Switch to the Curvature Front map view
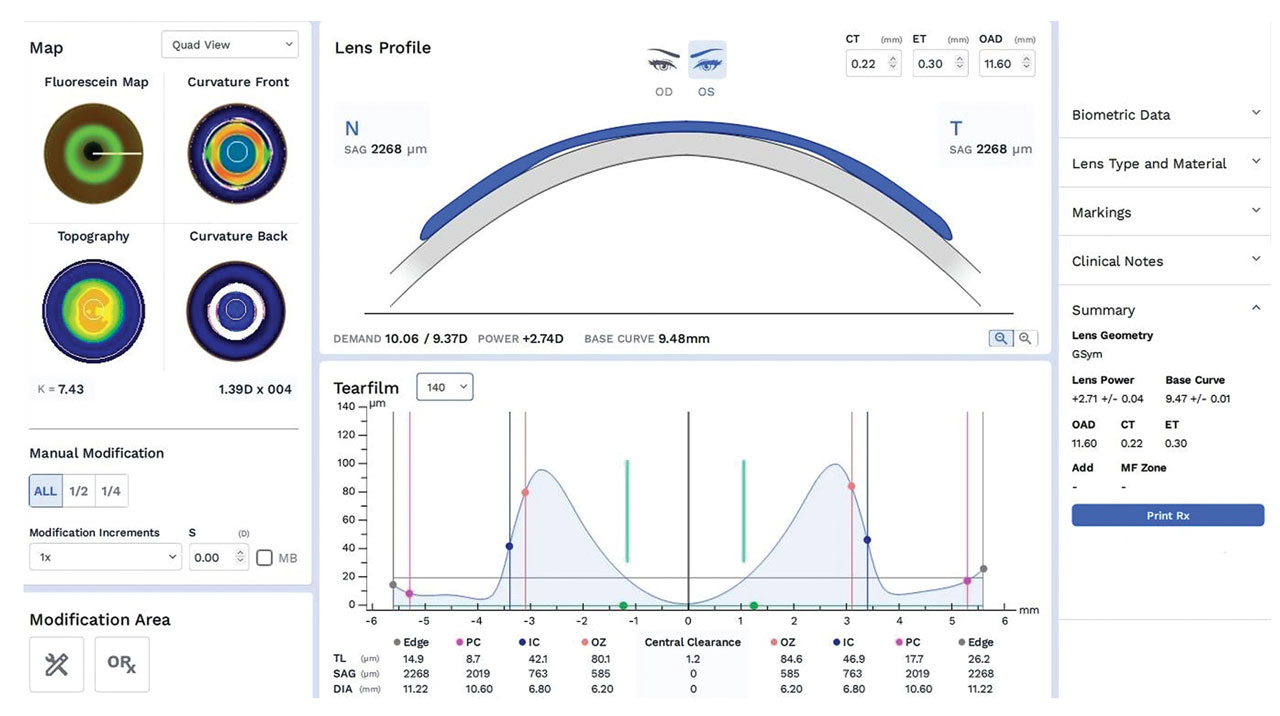Screen dimensions: 1280x716 click(x=236, y=153)
